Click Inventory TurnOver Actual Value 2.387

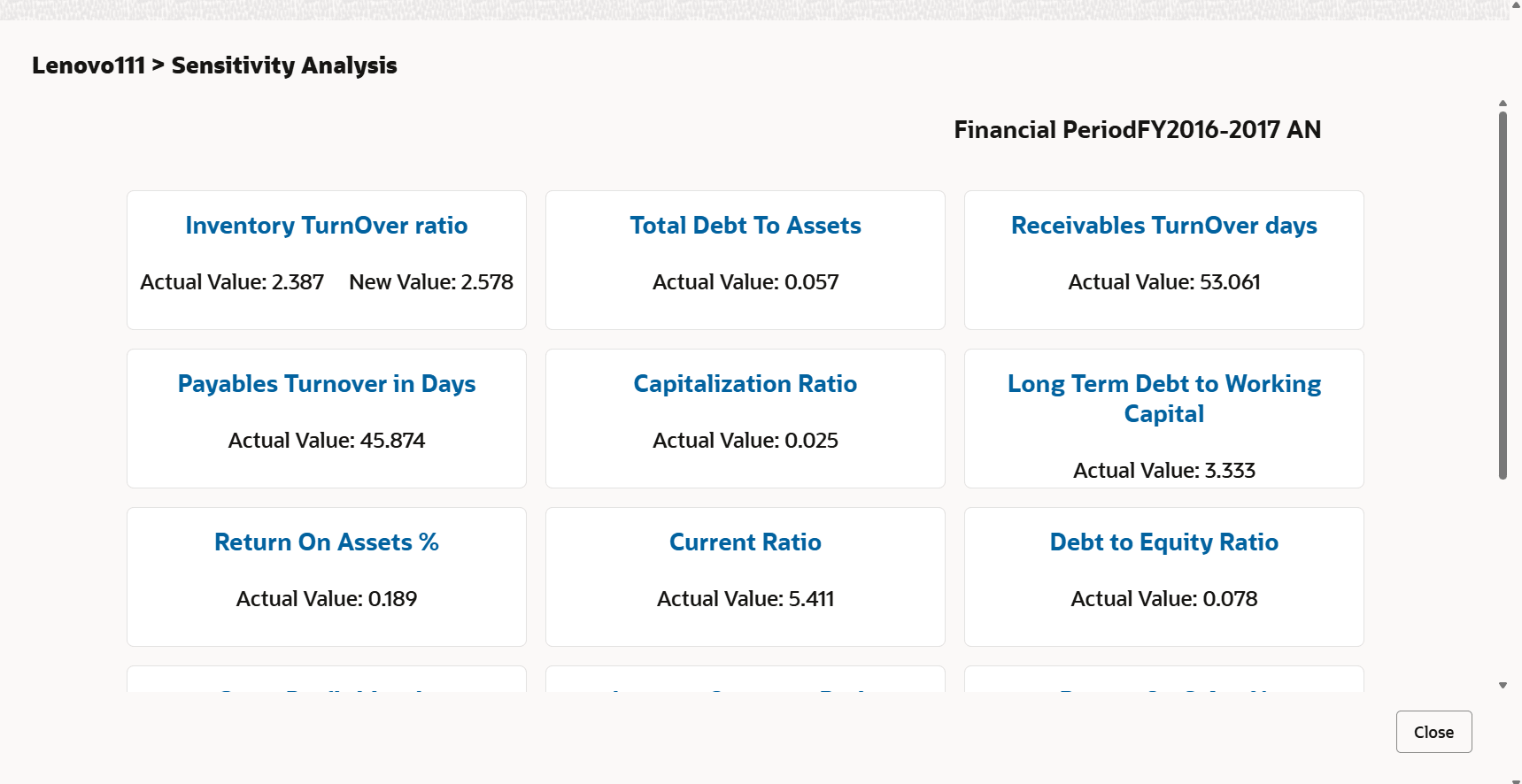(232, 282)
